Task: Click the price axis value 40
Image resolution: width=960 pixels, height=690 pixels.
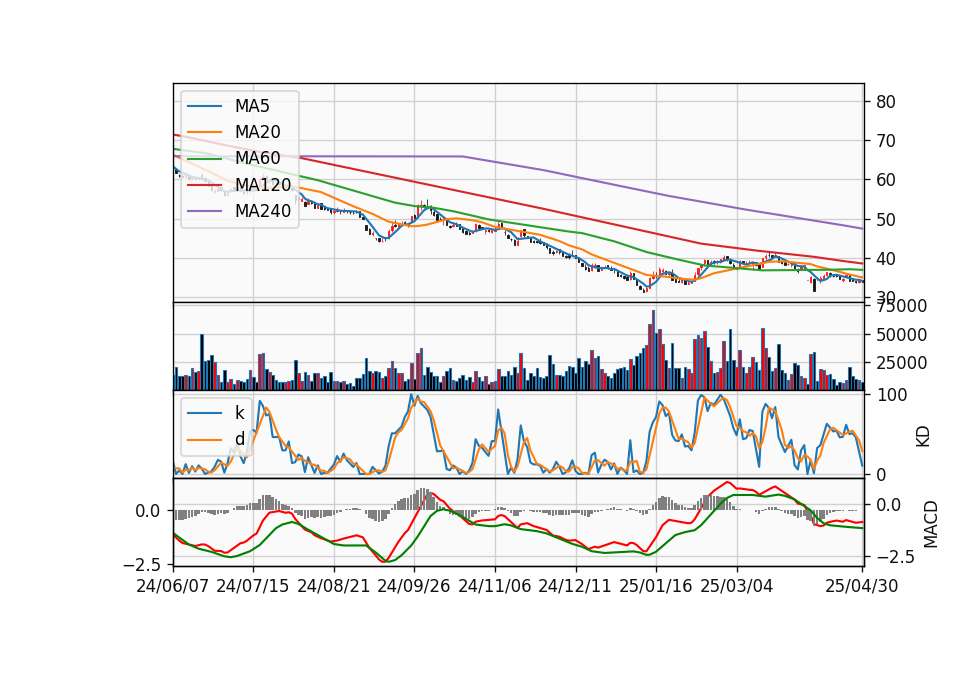Action: point(885,258)
